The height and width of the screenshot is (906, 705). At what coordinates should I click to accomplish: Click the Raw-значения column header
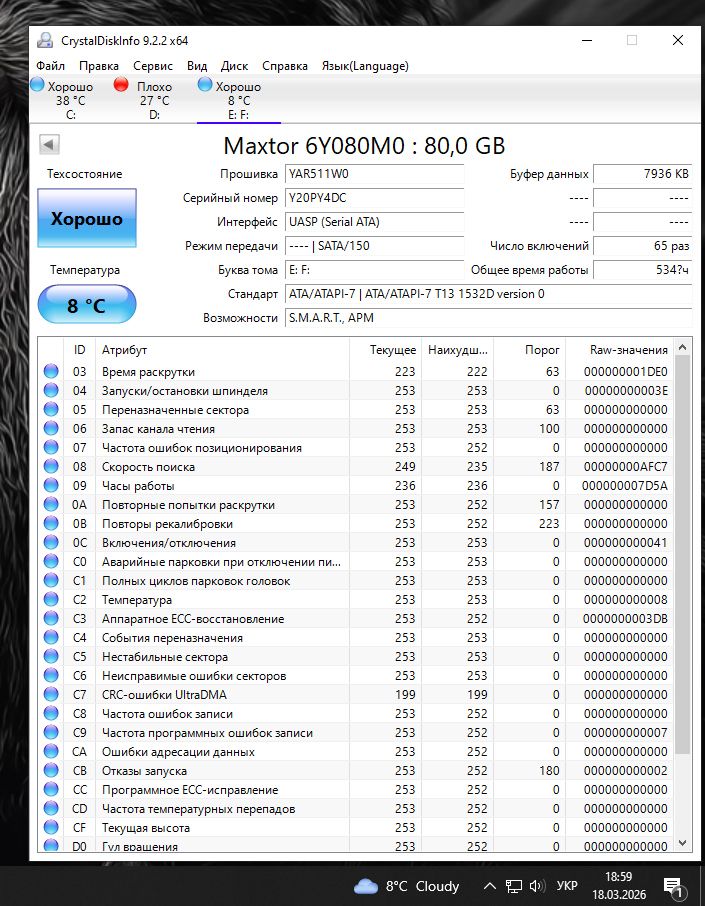[x=619, y=350]
